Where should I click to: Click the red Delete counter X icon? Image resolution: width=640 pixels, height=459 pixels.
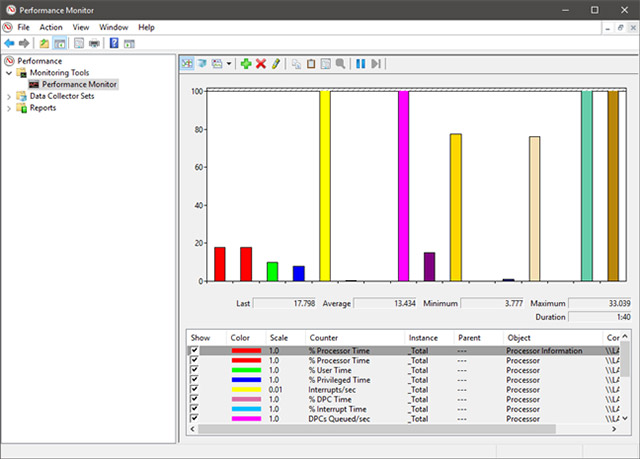click(x=261, y=63)
